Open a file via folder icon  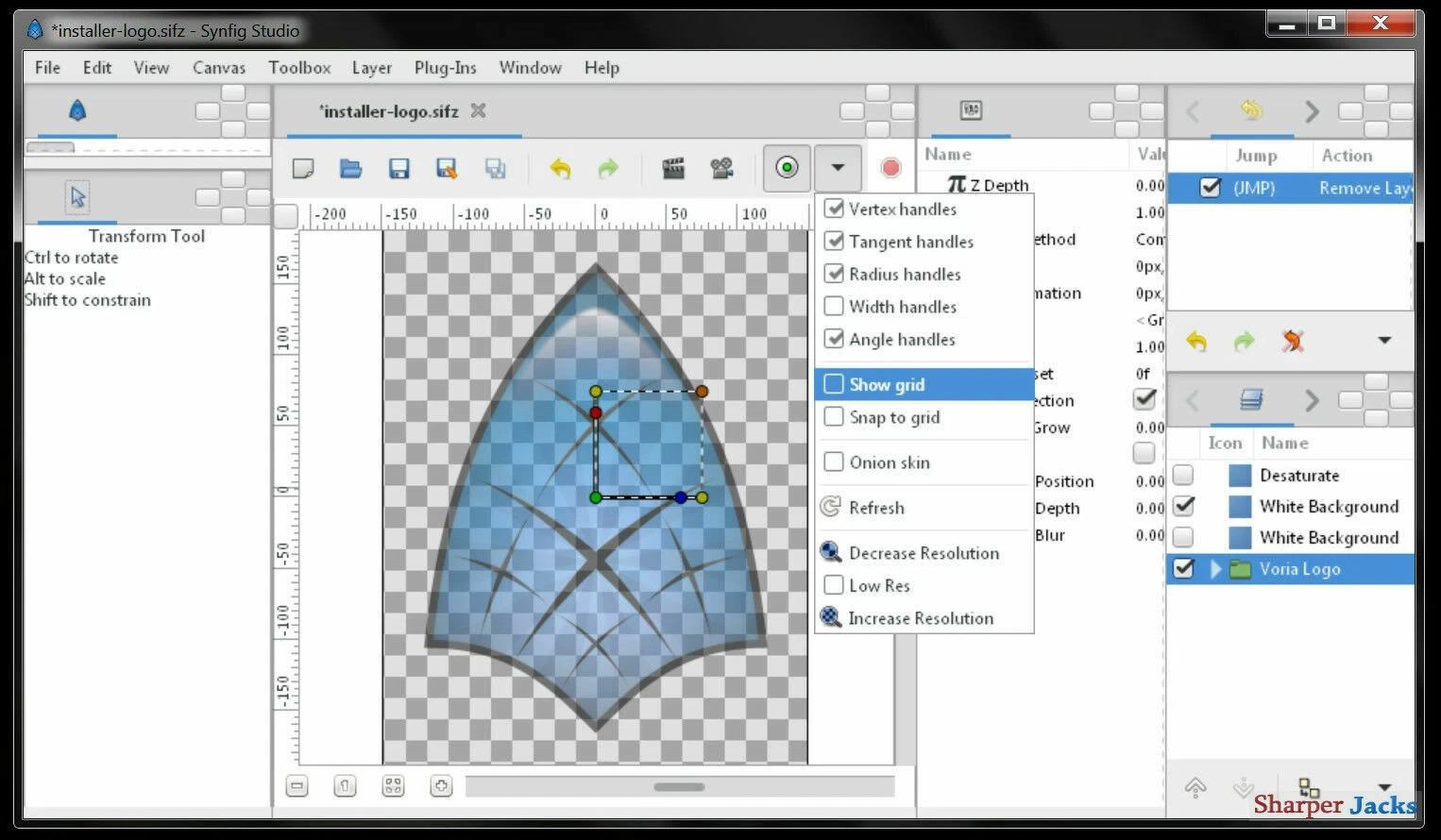pos(351,168)
